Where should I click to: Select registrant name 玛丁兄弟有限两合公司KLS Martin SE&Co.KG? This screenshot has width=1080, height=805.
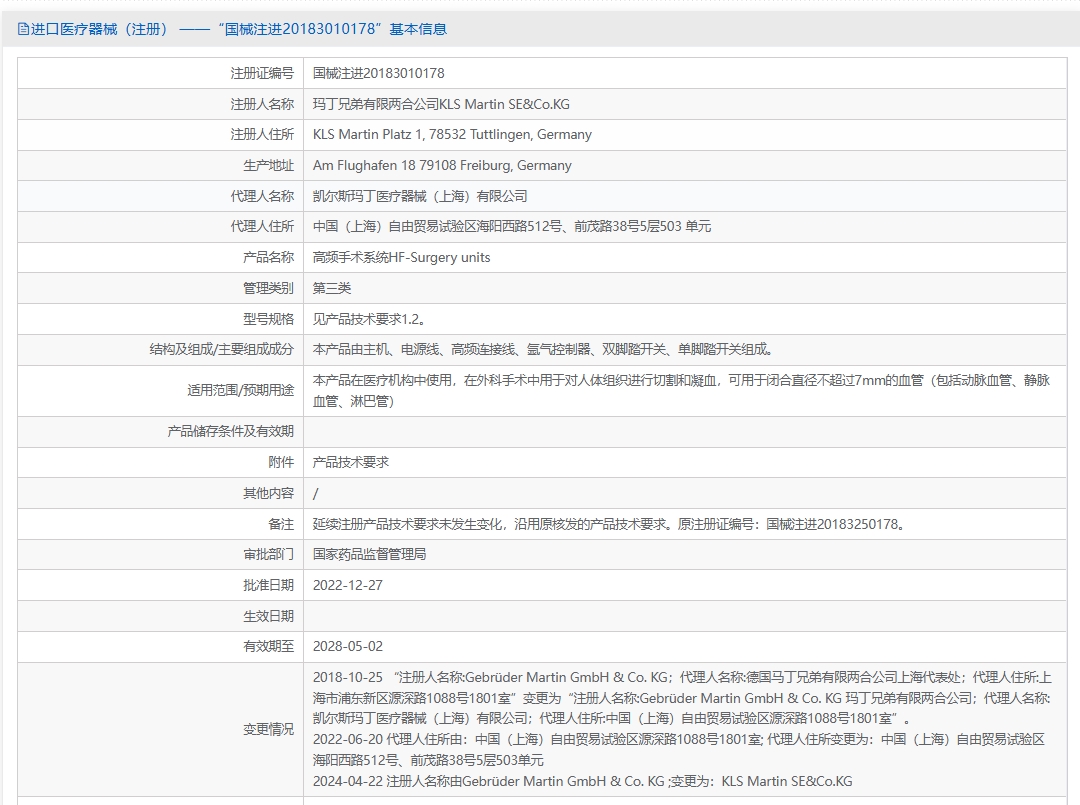441,104
